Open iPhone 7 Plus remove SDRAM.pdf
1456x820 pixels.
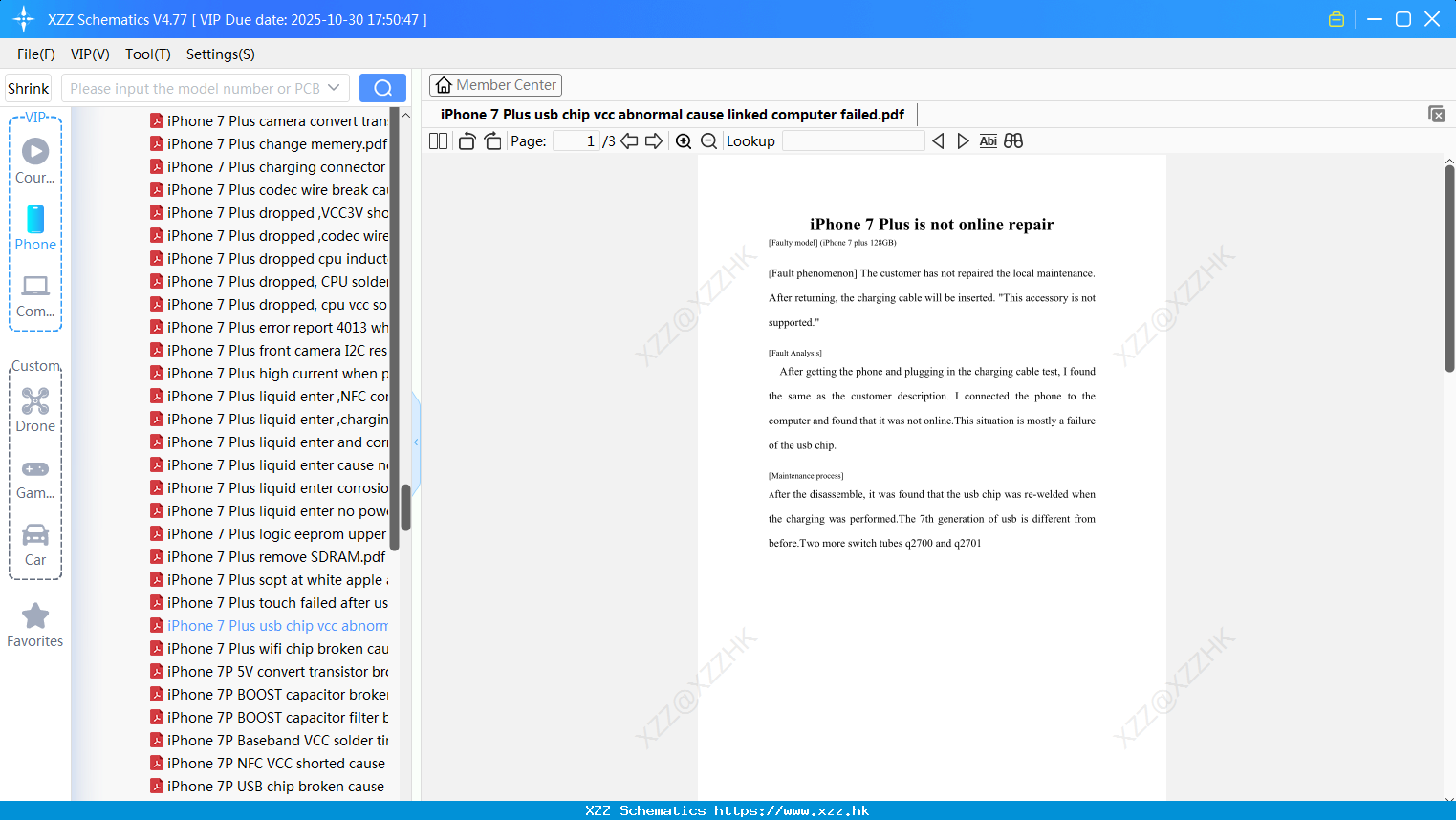[269, 556]
